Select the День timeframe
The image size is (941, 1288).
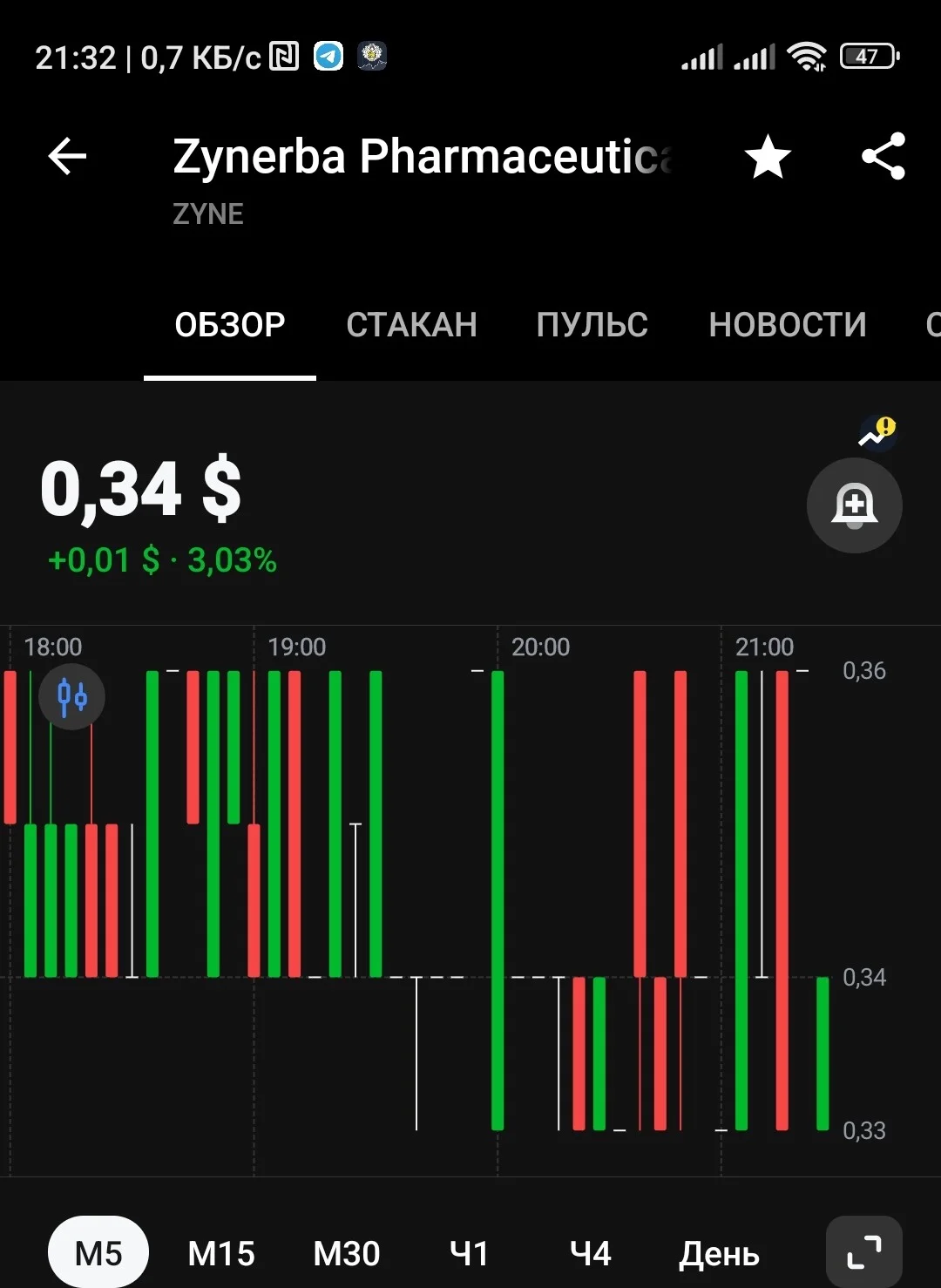coord(719,1254)
